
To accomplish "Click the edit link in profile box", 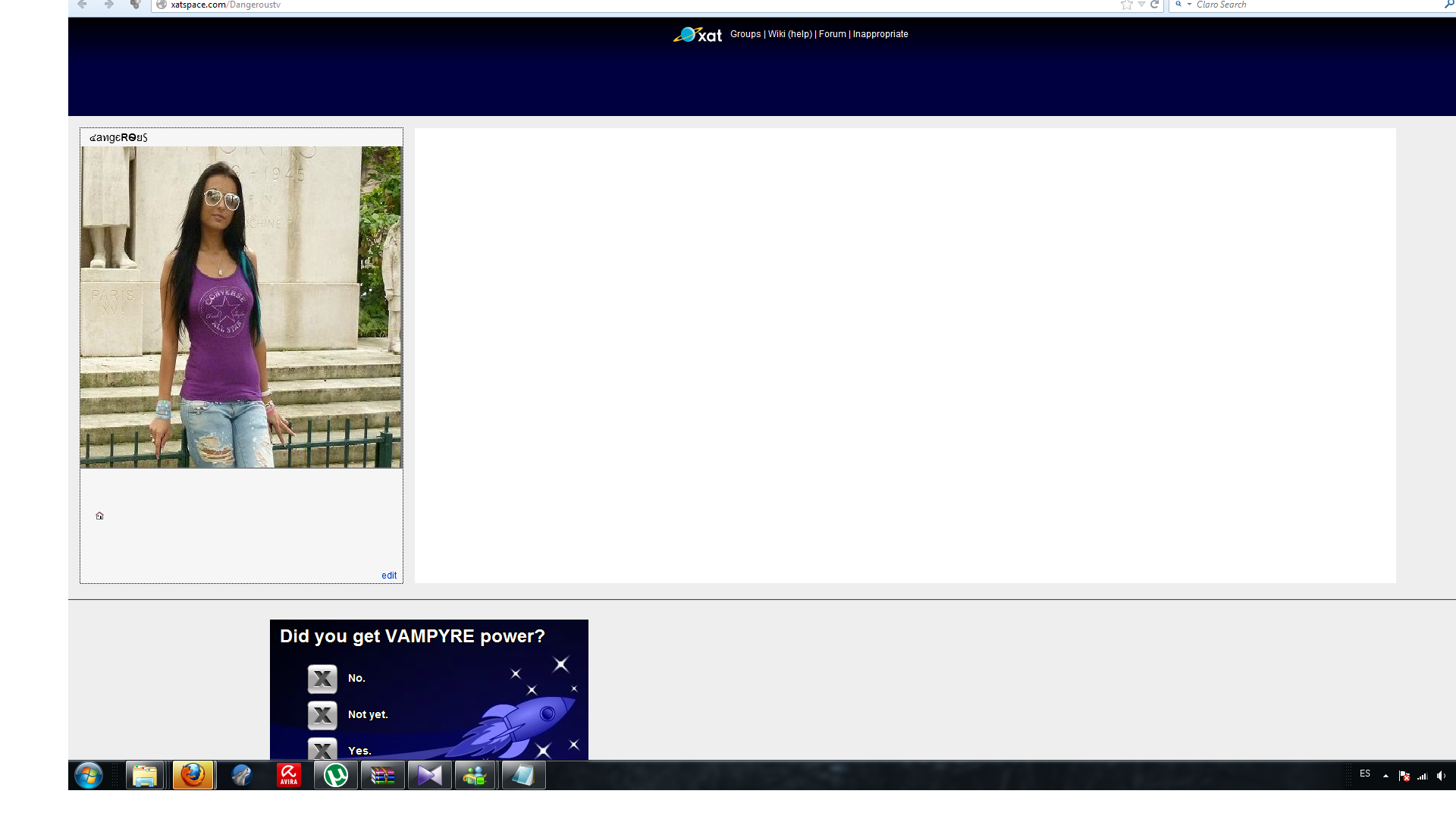I will tap(388, 576).
